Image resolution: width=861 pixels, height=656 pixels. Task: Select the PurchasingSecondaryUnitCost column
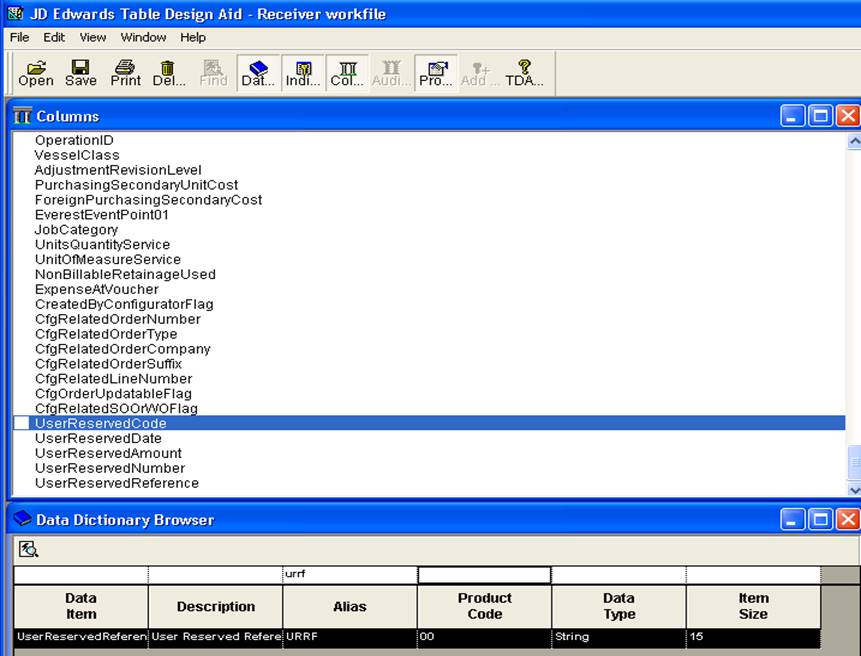point(136,185)
